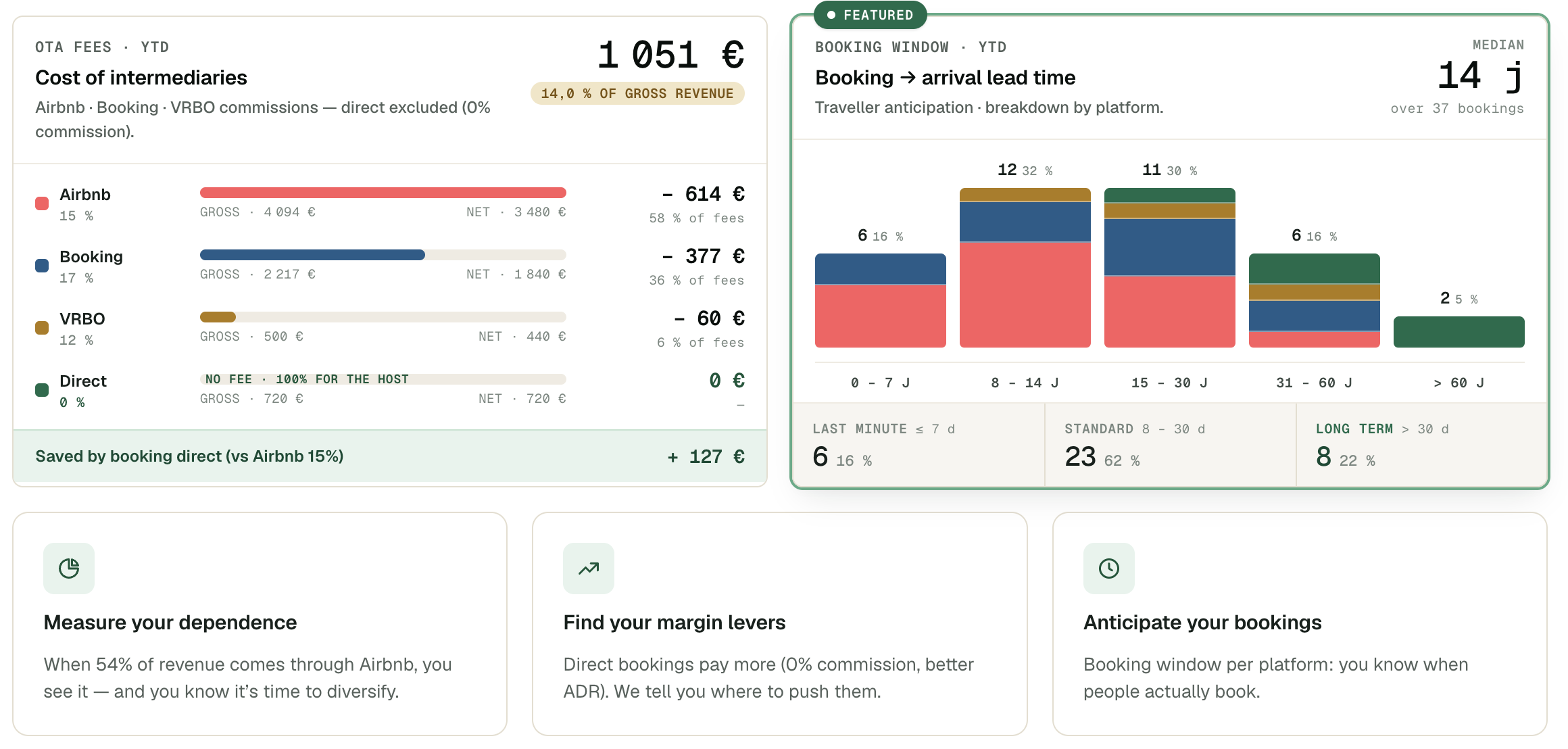1568x749 pixels.
Task: Select the Last Minute ≤ 7 d summary cell
Action: pos(918,445)
